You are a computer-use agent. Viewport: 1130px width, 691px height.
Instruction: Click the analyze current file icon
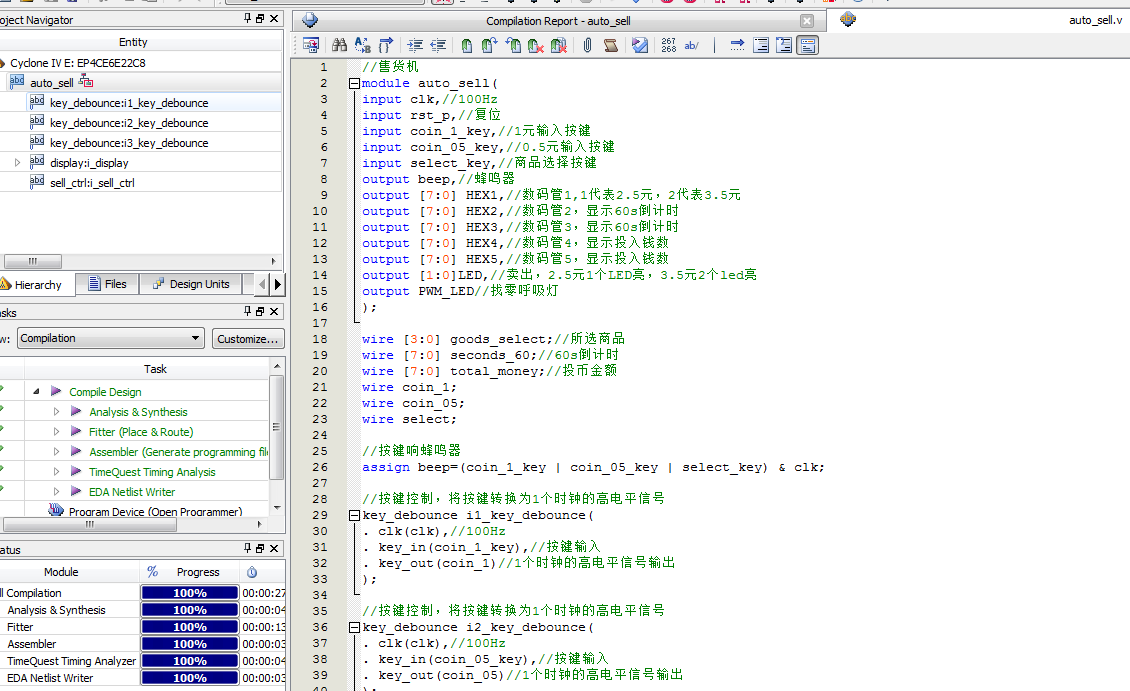639,45
